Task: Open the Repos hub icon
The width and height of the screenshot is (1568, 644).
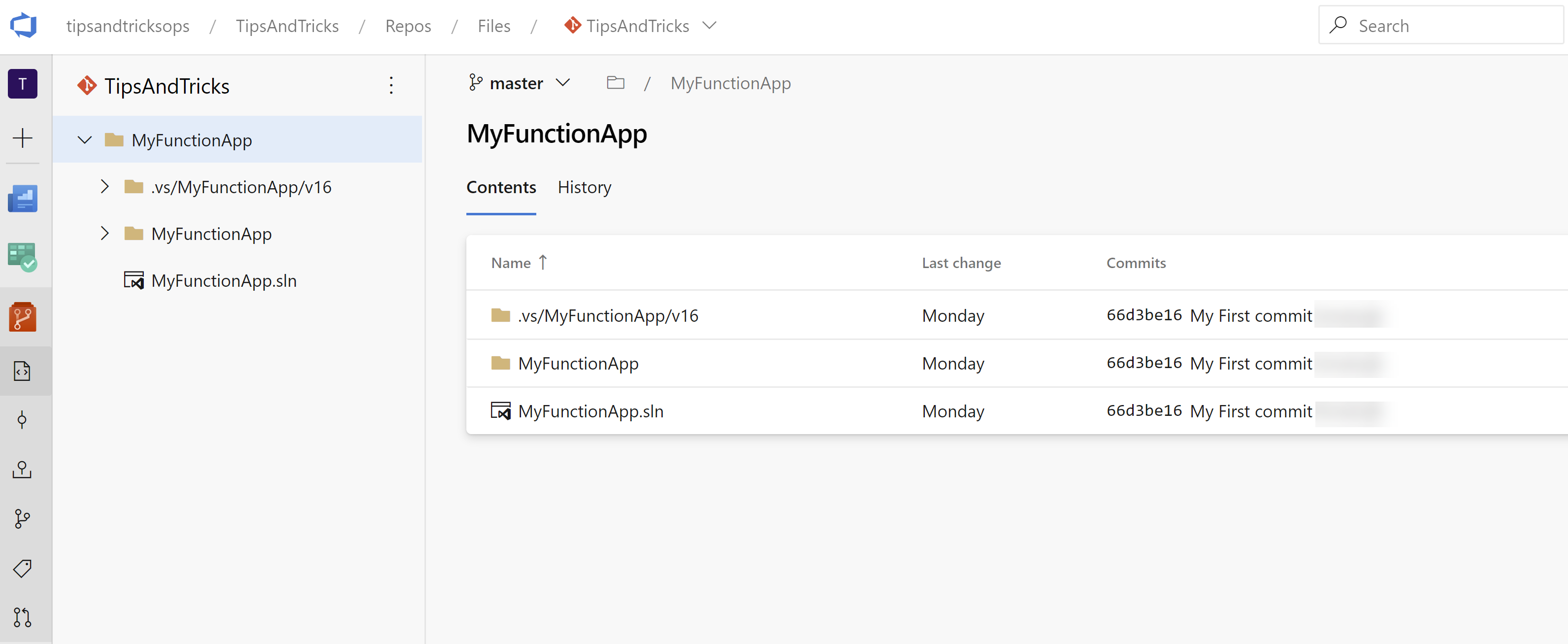Action: pyautogui.click(x=23, y=316)
